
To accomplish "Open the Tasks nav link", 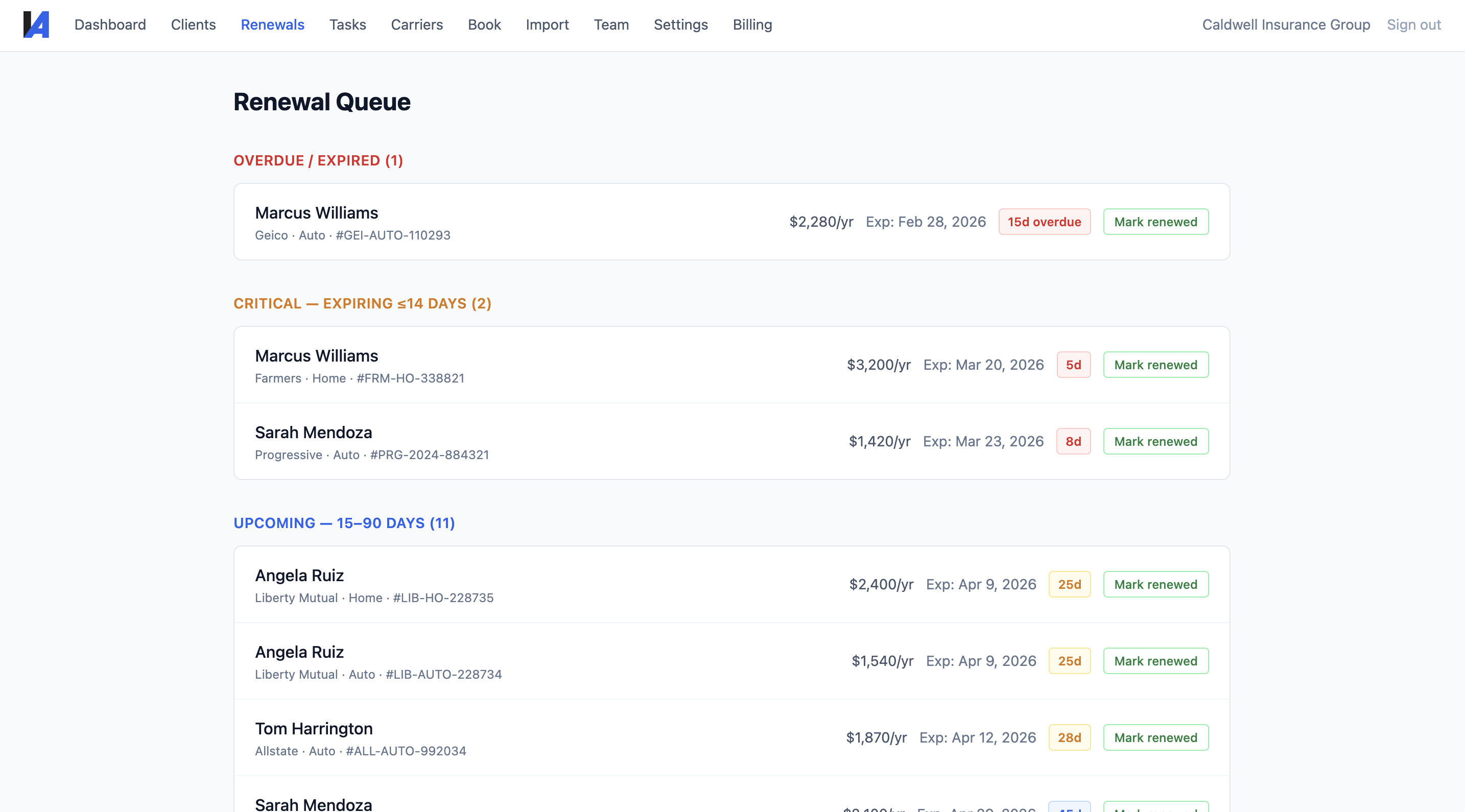I will [347, 25].
